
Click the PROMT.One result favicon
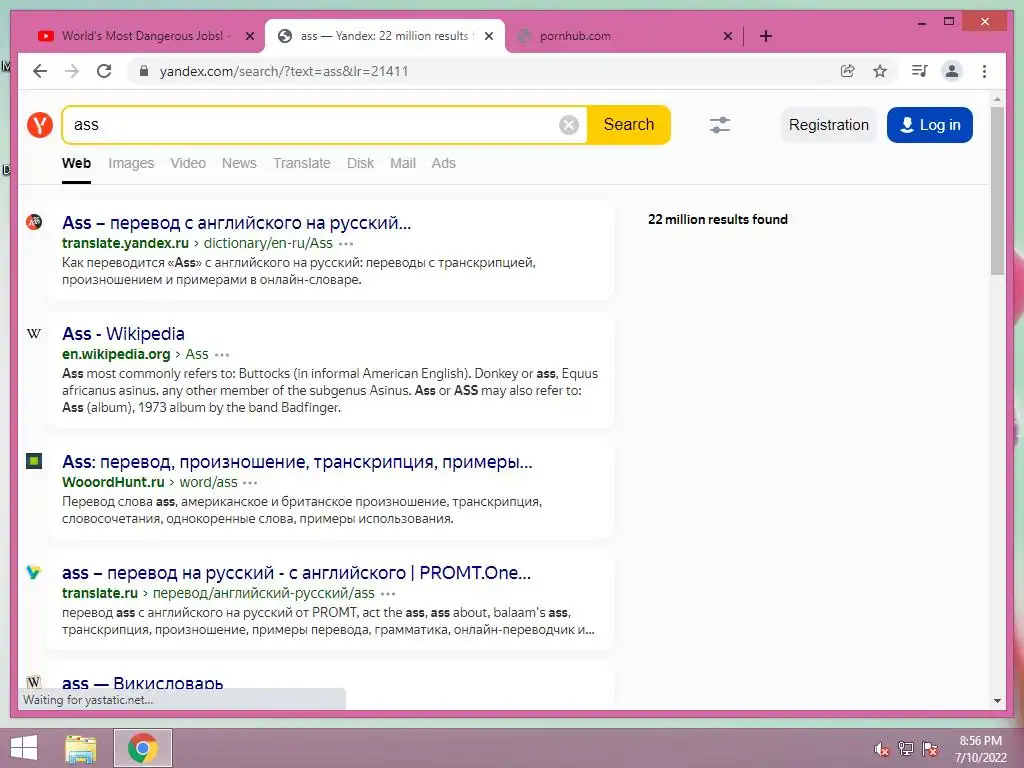click(x=34, y=572)
